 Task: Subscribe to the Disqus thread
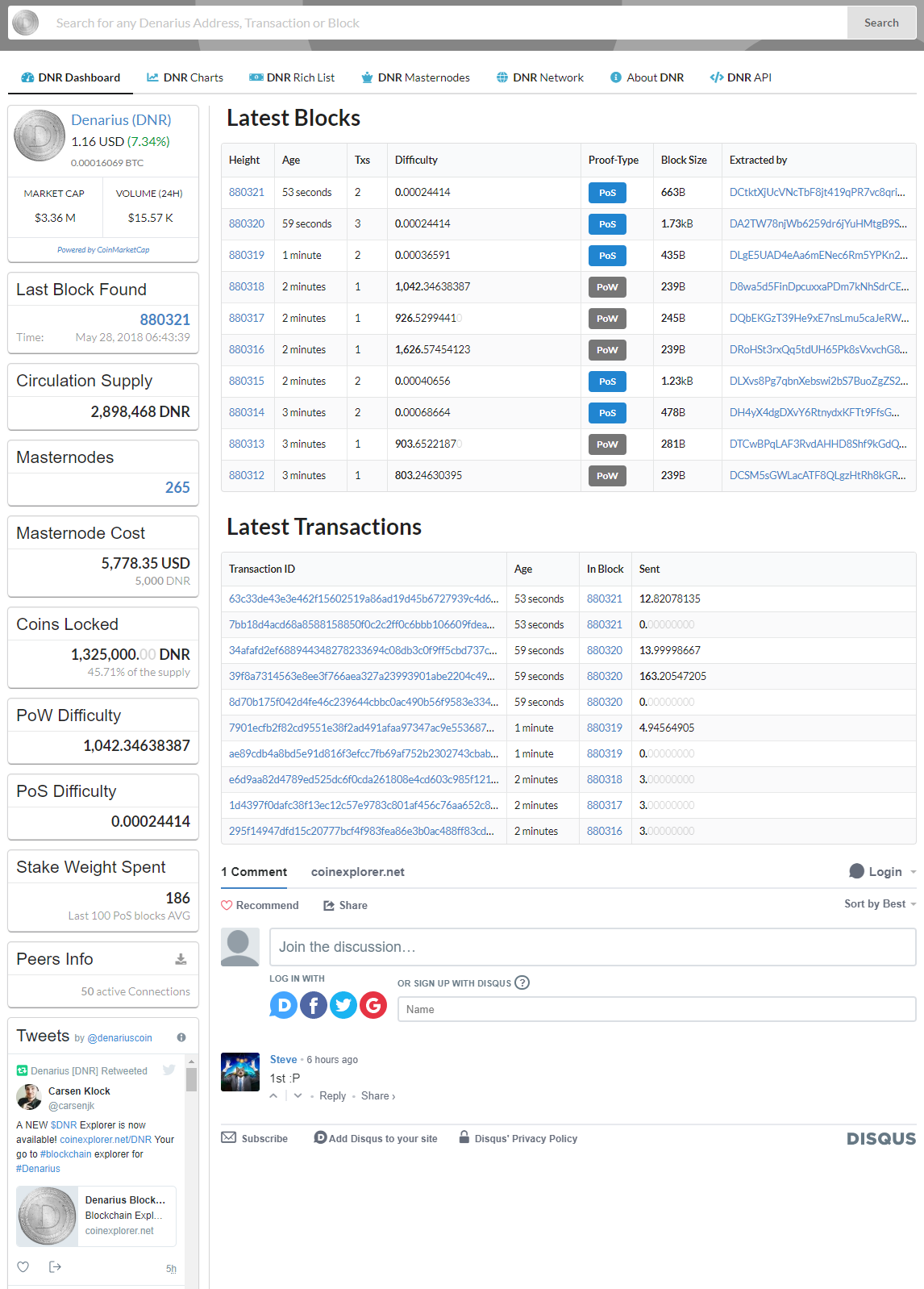pyautogui.click(x=255, y=1138)
